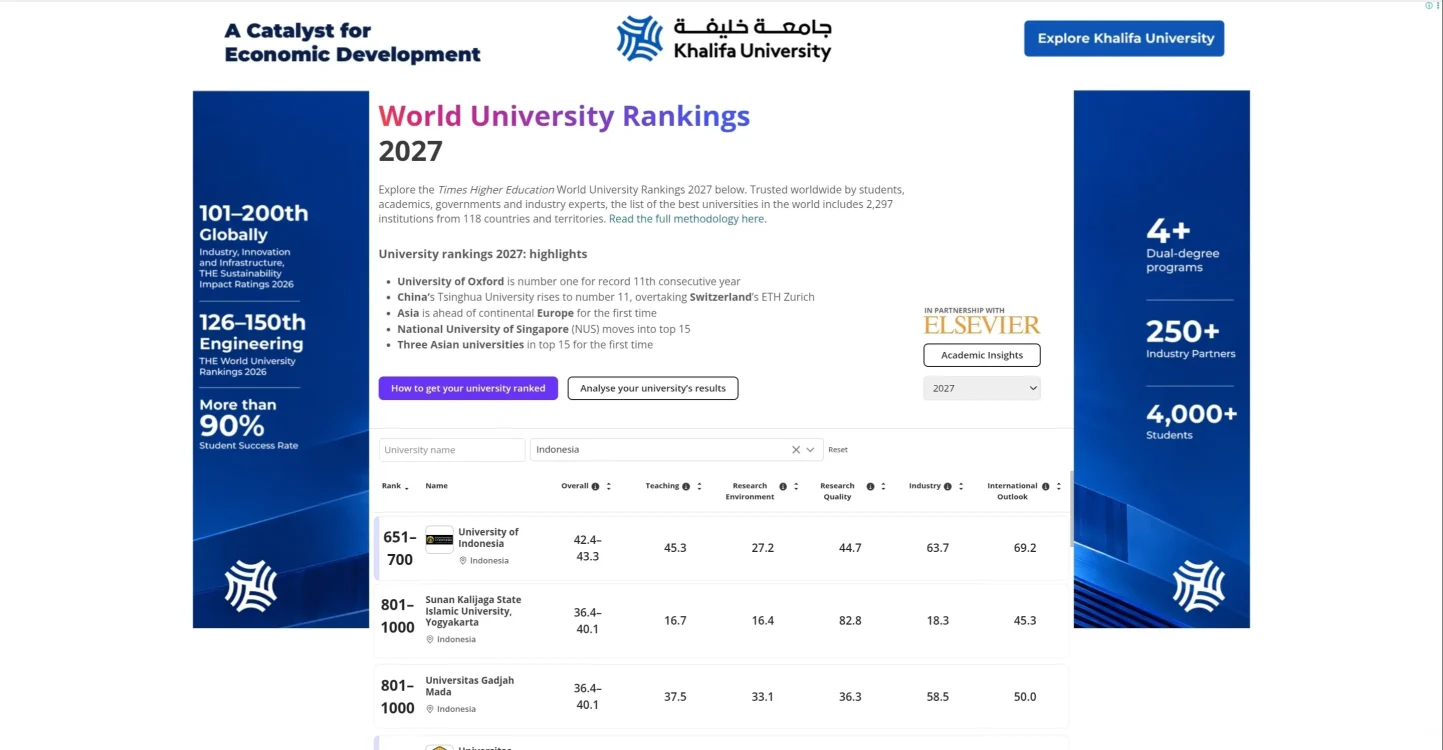The image size is (1443, 750).
Task: Reset the ranking filters
Action: tap(838, 450)
